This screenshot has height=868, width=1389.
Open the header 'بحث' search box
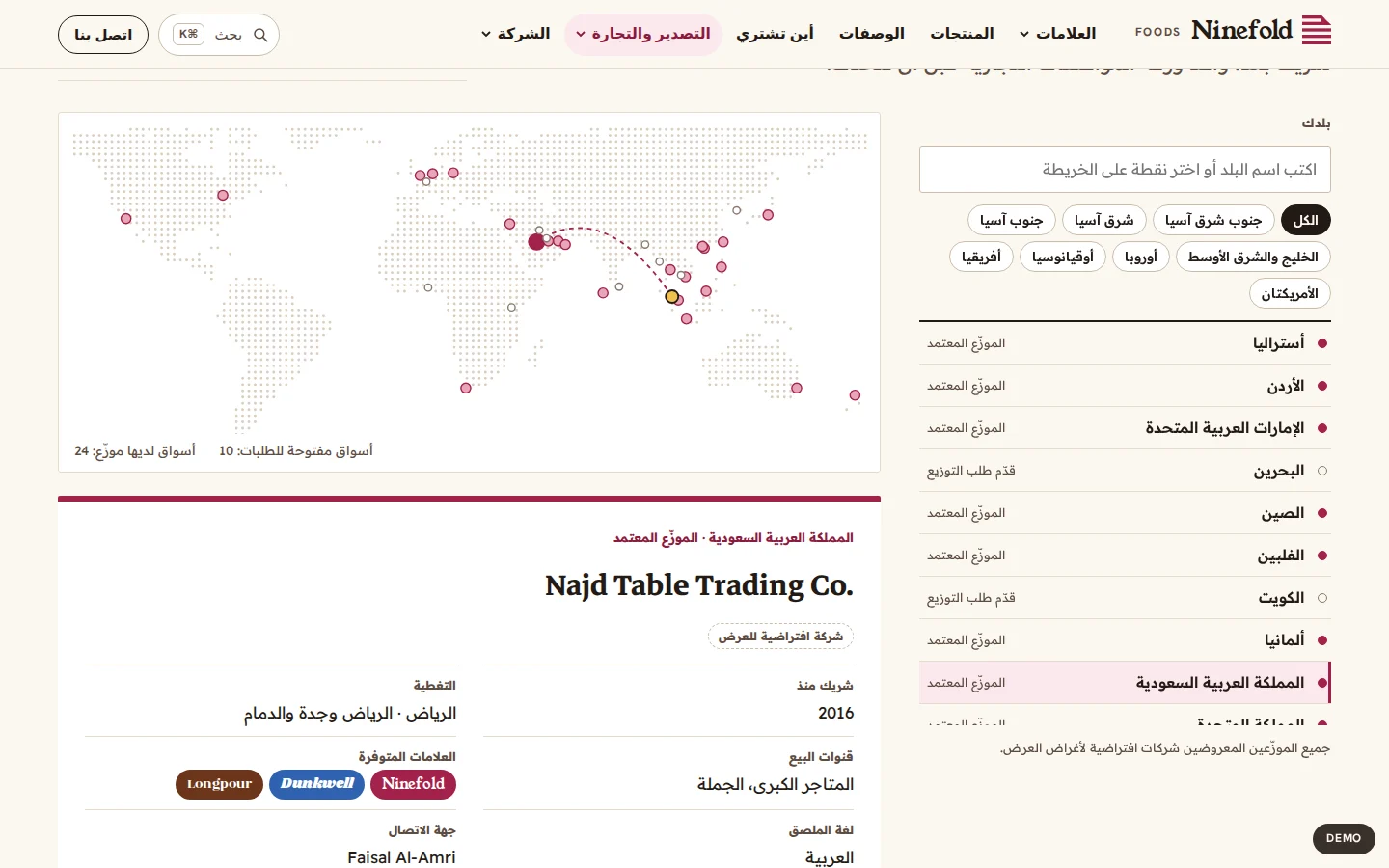(219, 35)
